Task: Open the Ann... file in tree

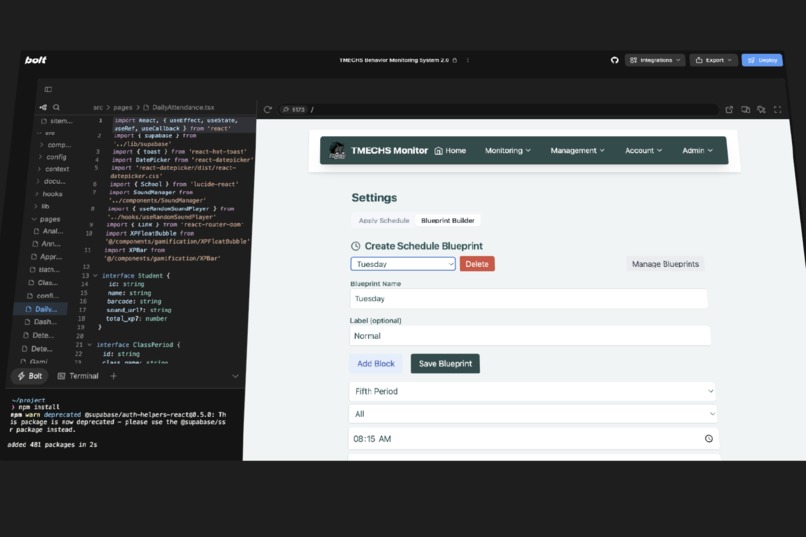Action: pos(47,244)
